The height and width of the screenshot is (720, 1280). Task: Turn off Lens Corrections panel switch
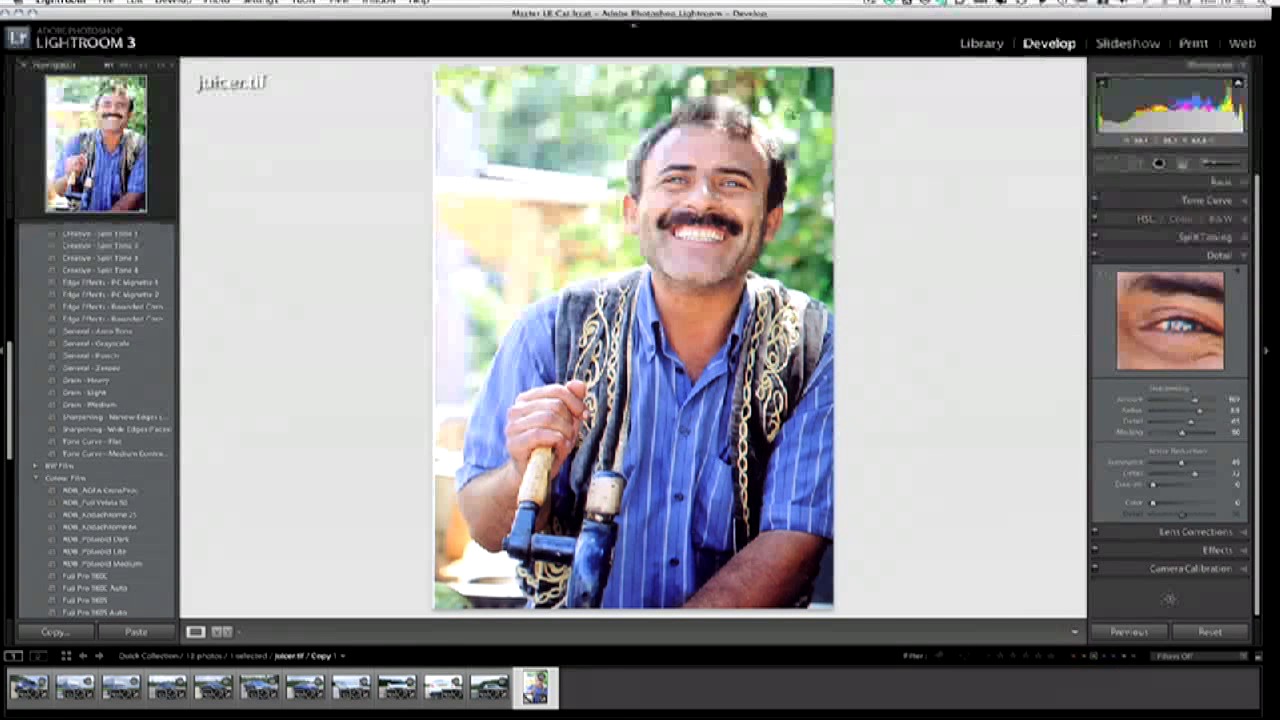click(x=1095, y=532)
